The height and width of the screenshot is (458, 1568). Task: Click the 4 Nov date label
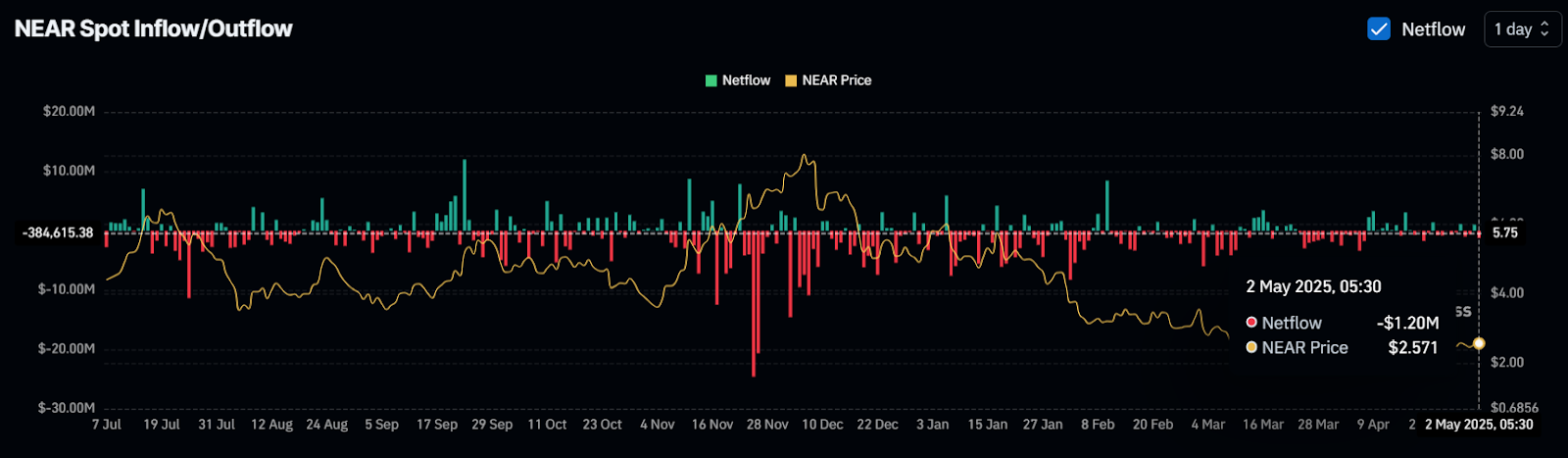(658, 425)
